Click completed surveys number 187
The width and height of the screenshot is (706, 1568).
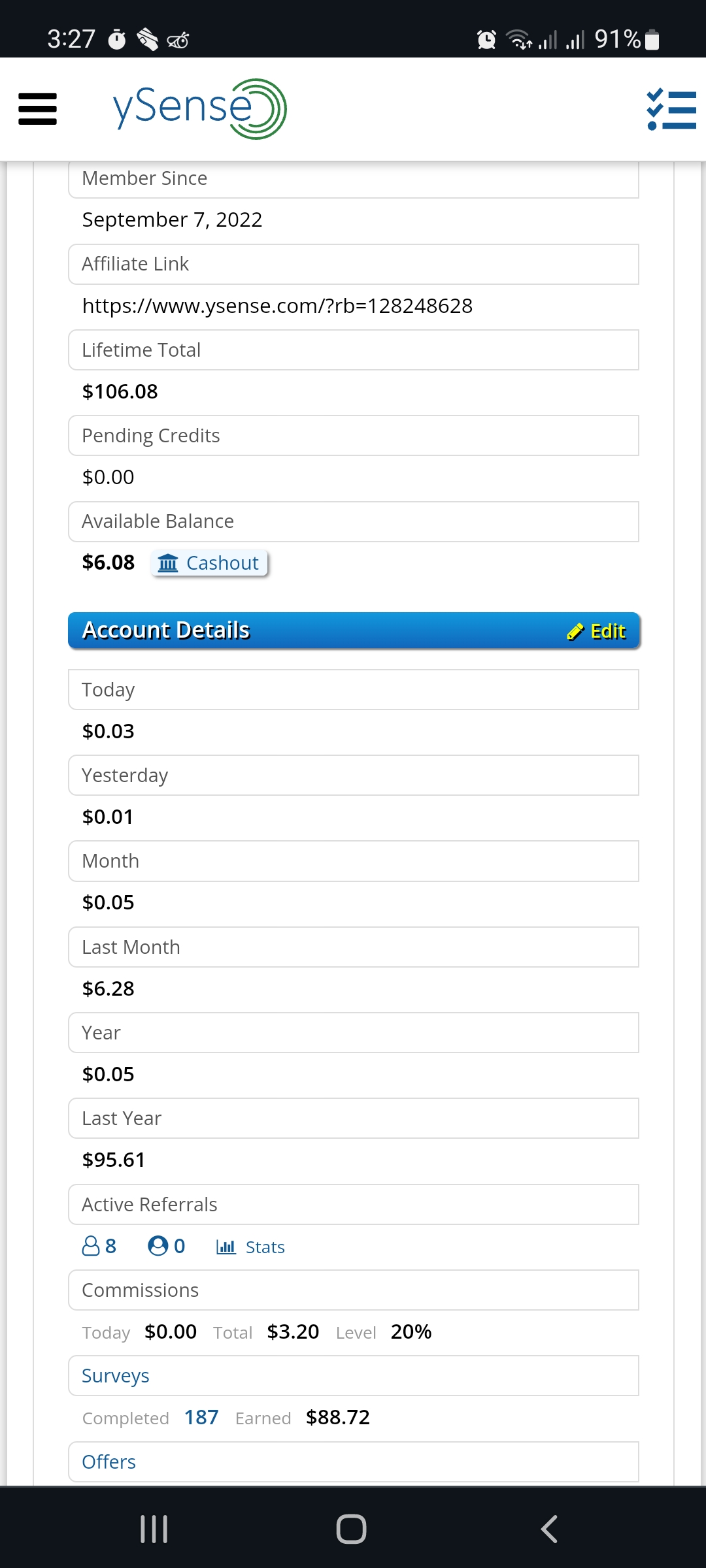click(x=201, y=1418)
